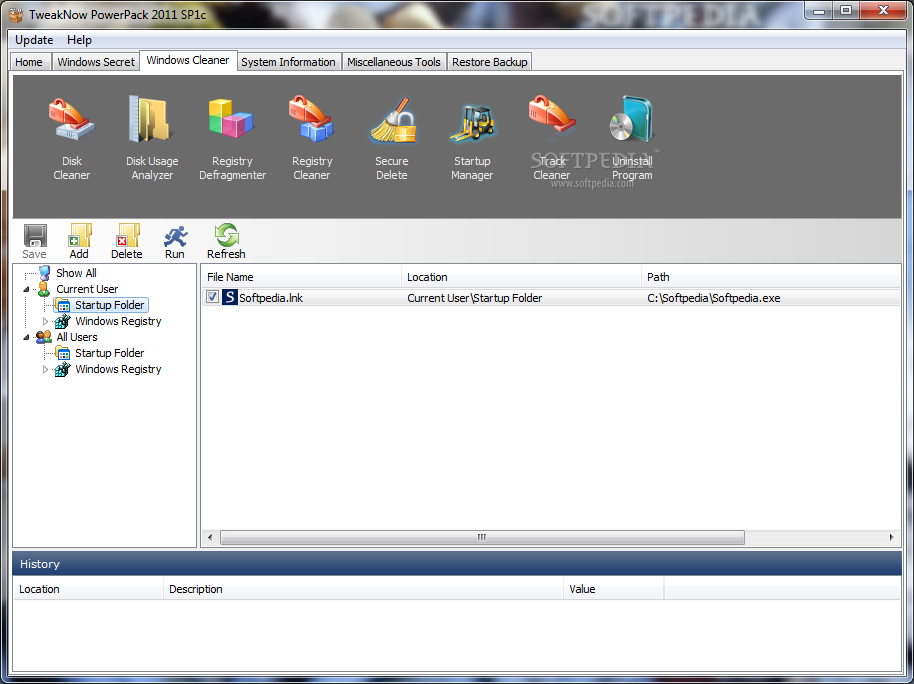Click the Save floppy disk button
The image size is (914, 684).
(x=34, y=241)
